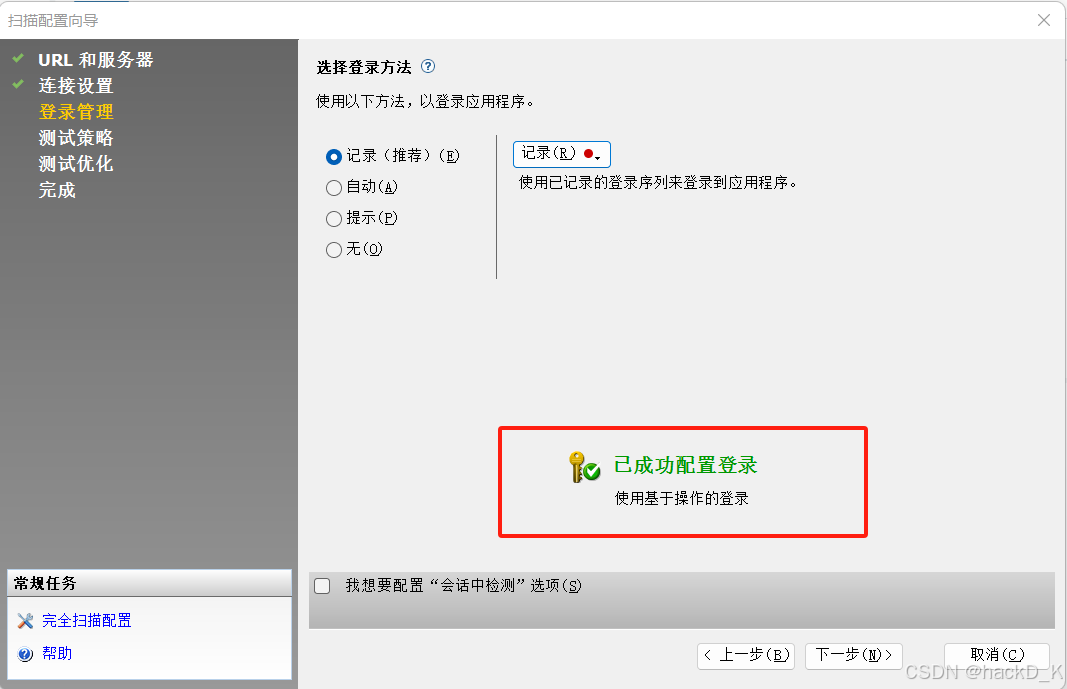Open the 帮助 link in 常规任务
Viewport: 1067px width, 689px height.
pyautogui.click(x=57, y=654)
